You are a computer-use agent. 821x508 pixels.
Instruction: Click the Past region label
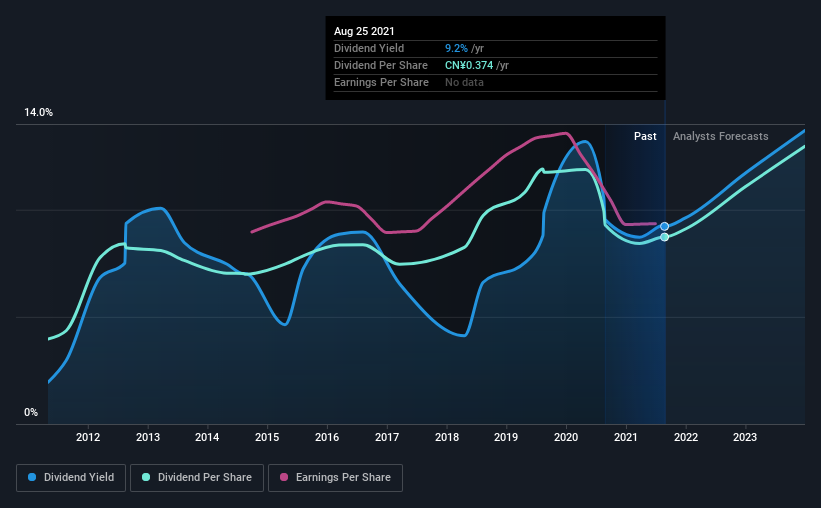click(x=645, y=136)
